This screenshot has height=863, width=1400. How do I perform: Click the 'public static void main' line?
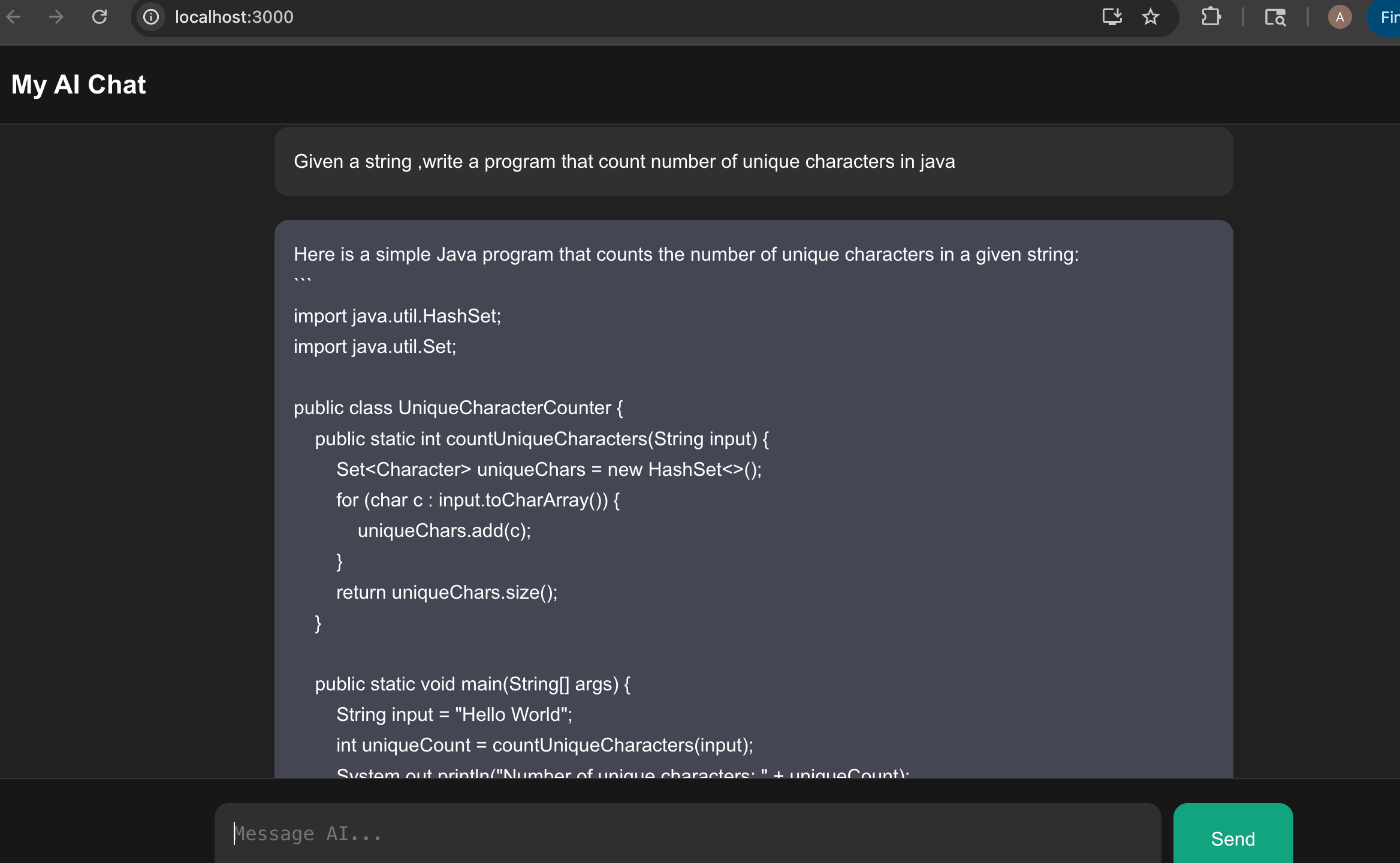coord(473,684)
